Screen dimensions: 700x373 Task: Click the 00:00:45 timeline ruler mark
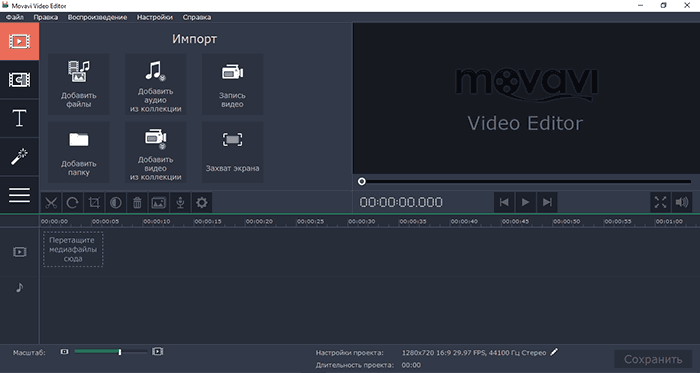(x=515, y=221)
